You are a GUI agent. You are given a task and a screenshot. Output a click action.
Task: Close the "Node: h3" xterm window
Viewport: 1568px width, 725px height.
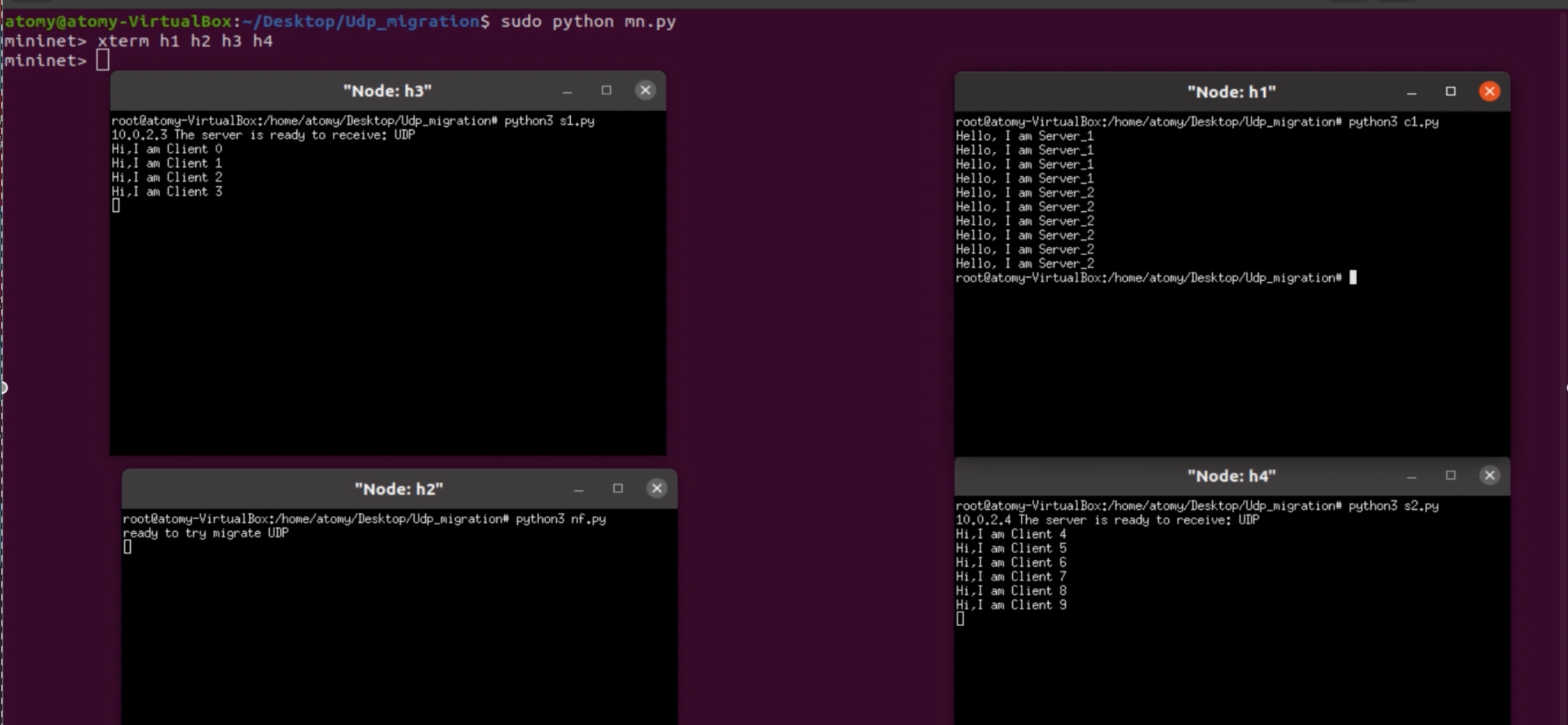tap(645, 90)
